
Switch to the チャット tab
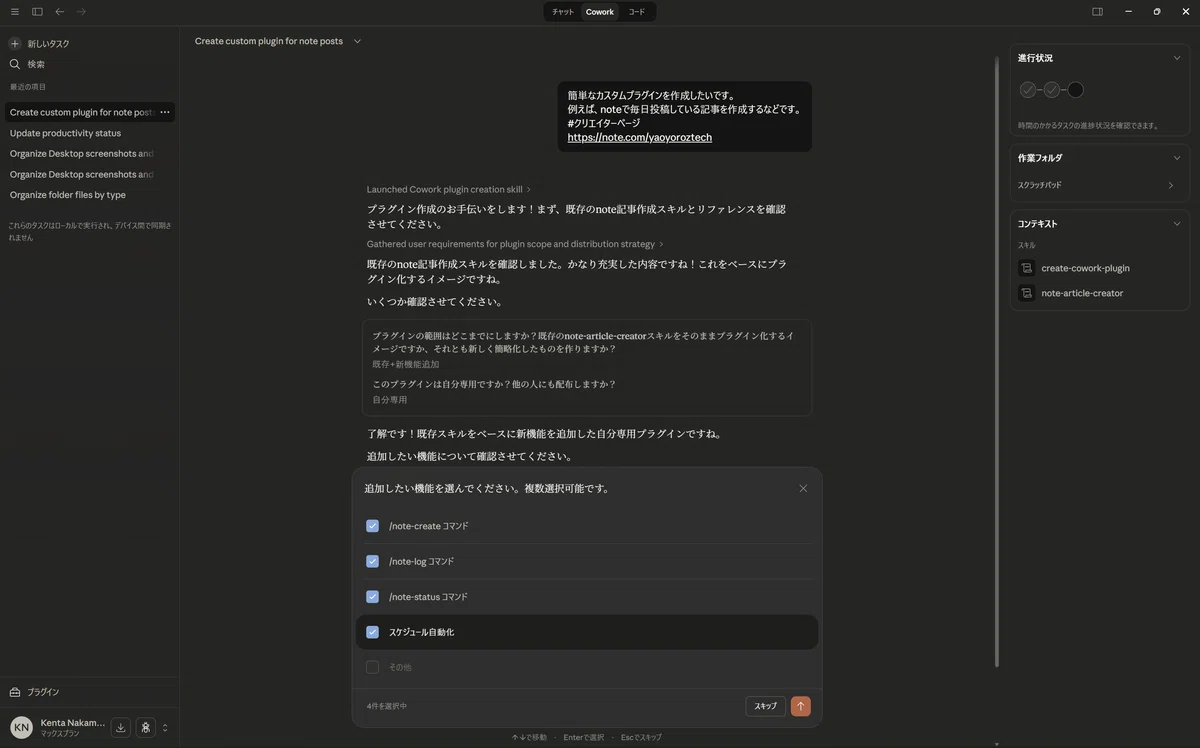(x=563, y=12)
